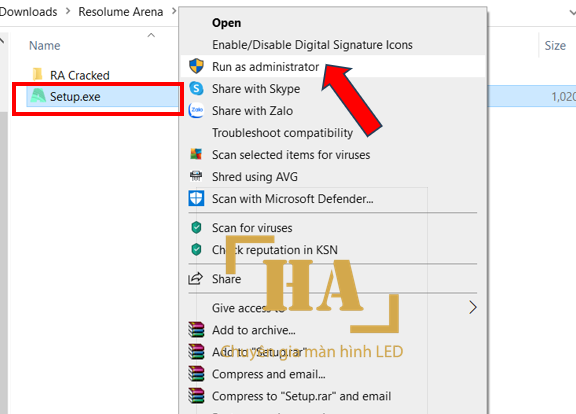Expand the Give access to submenu arrow

coord(472,307)
